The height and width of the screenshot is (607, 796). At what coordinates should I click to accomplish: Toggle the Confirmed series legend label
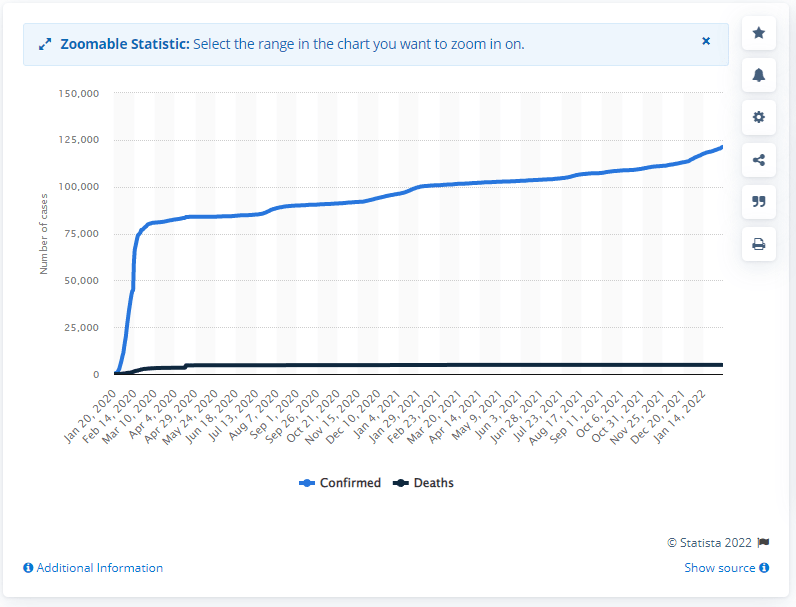(x=350, y=483)
